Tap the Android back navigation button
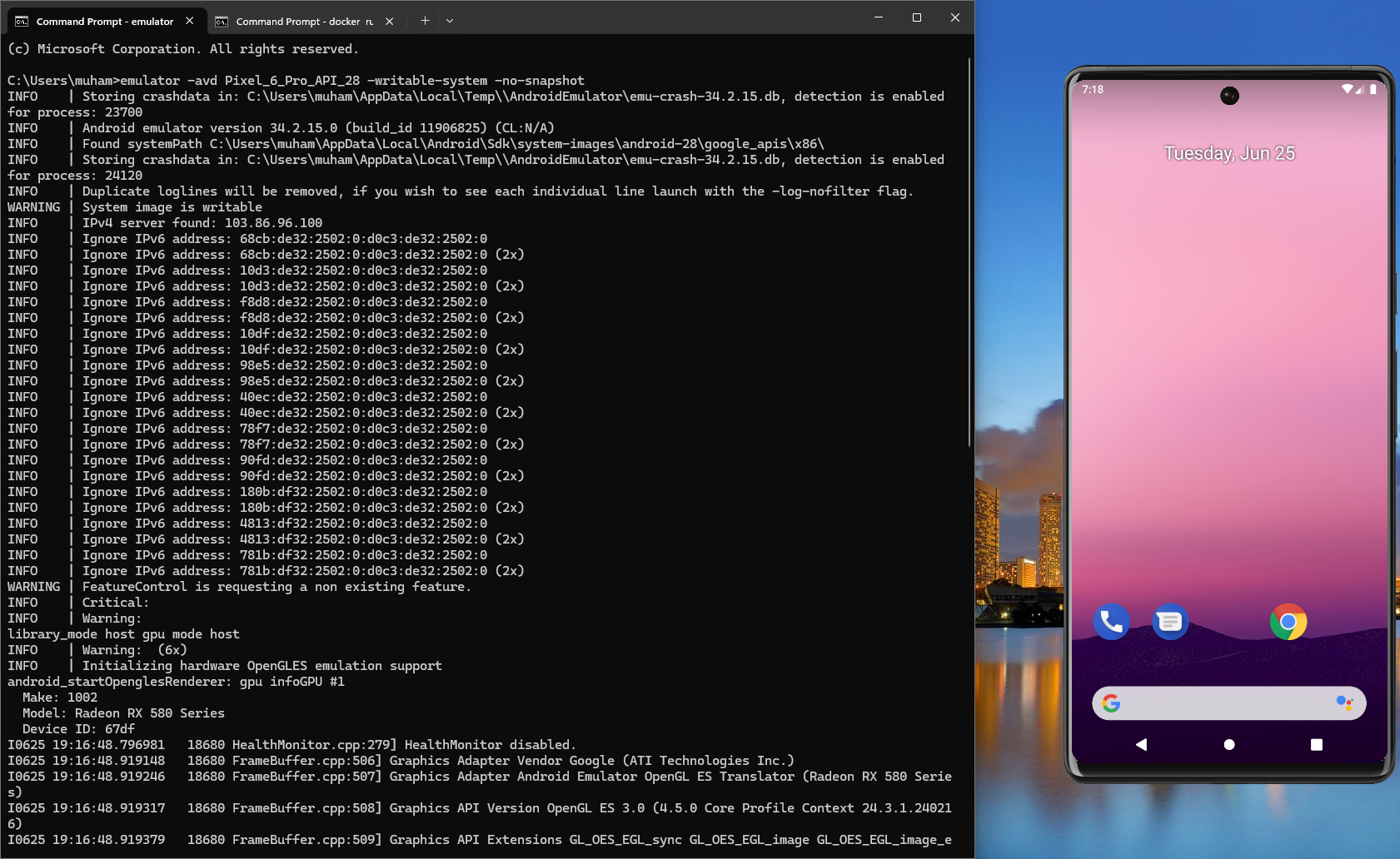This screenshot has width=1400, height=859. tap(1141, 744)
